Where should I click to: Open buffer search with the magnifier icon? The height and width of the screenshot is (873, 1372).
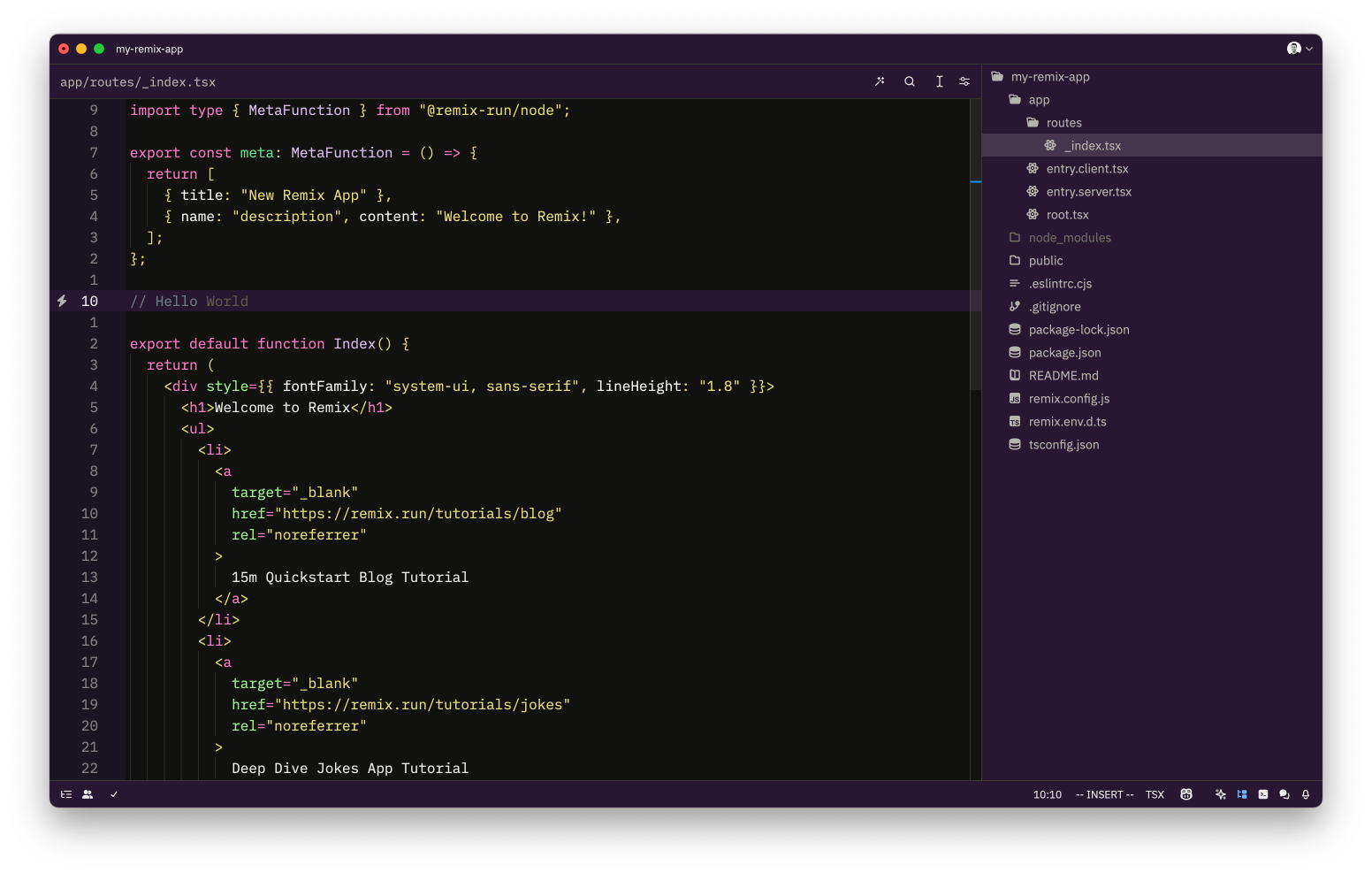coord(910,81)
